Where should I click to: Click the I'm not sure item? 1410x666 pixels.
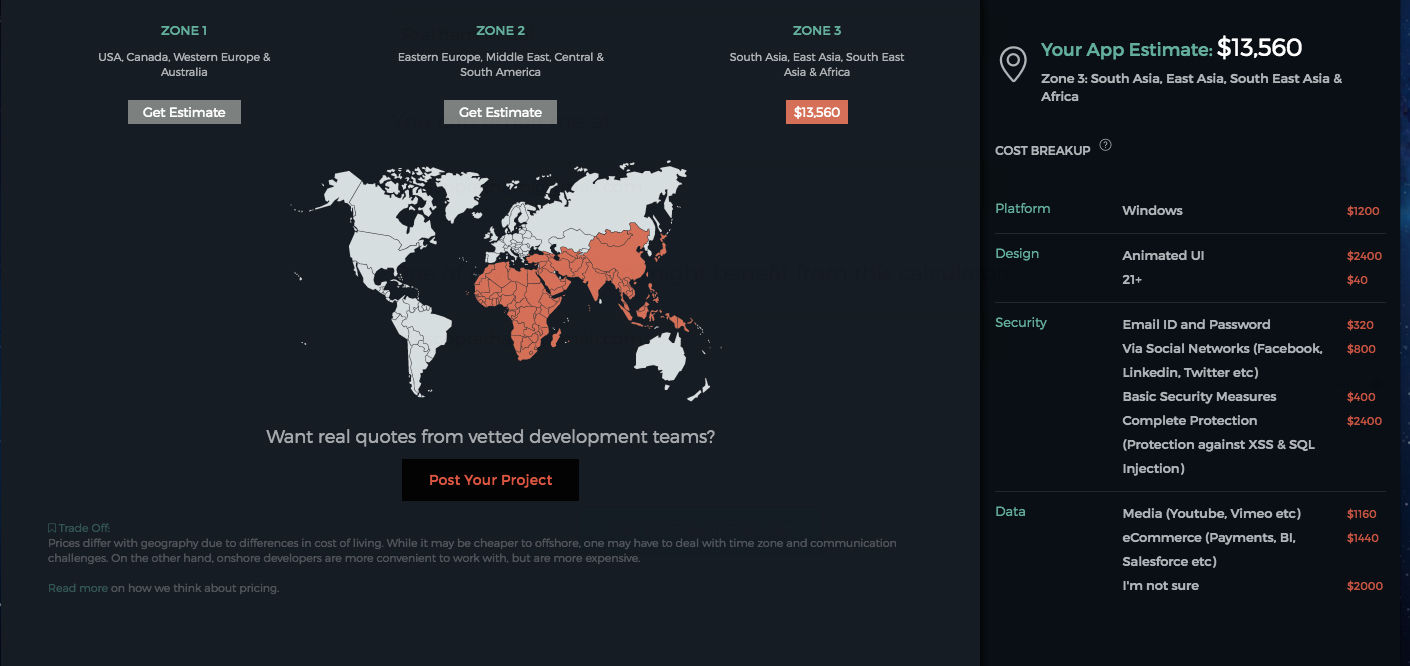(x=1160, y=585)
